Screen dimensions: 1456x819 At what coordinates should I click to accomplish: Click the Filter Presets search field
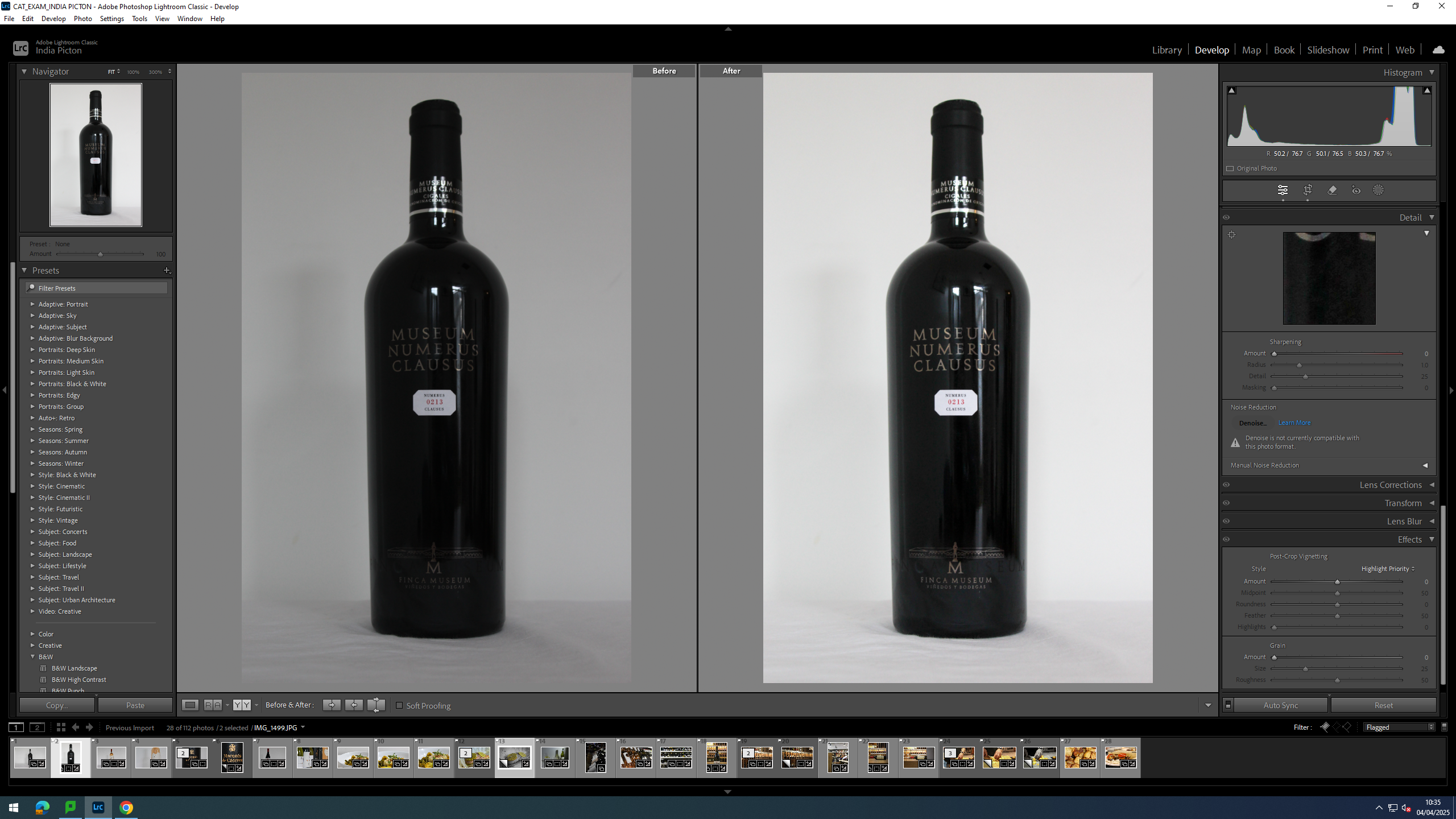click(97, 288)
